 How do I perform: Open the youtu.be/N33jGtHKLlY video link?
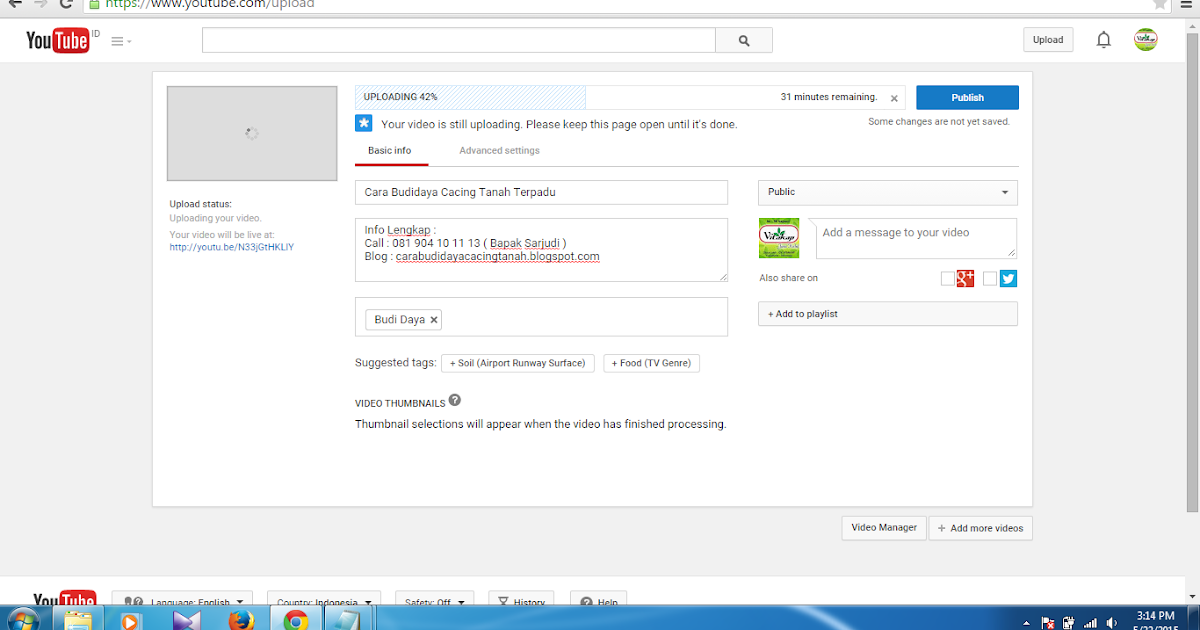coord(232,247)
